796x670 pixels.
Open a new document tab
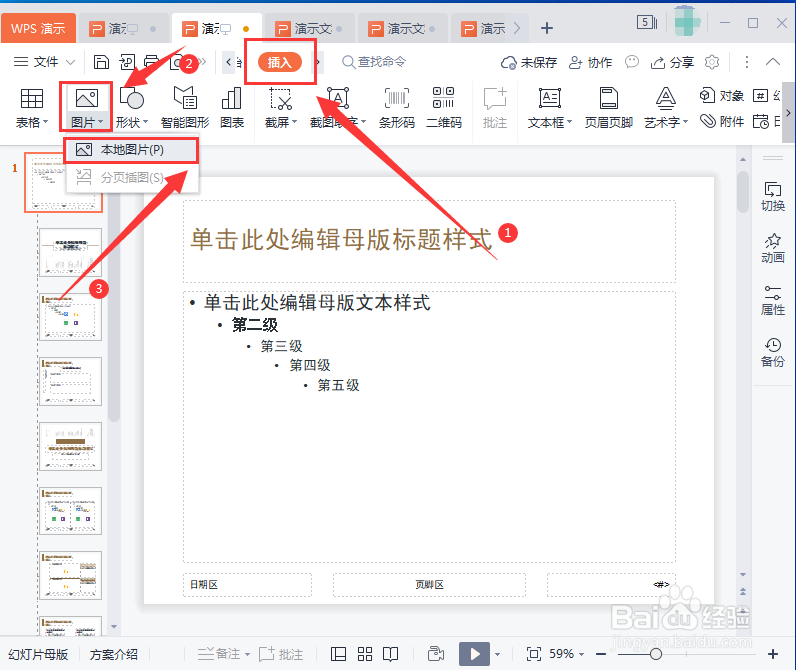tap(547, 28)
